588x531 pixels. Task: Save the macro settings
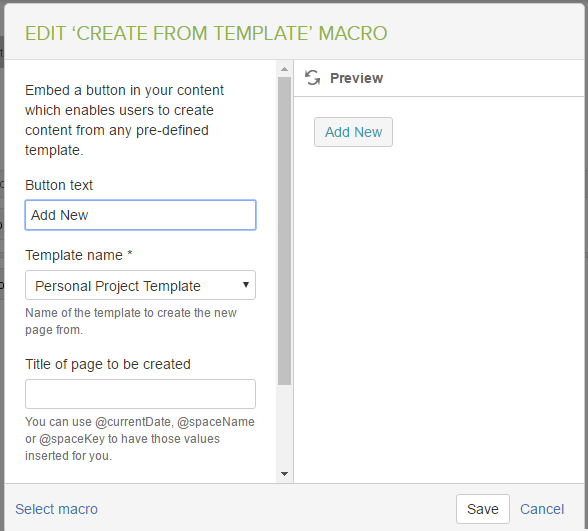click(x=483, y=509)
